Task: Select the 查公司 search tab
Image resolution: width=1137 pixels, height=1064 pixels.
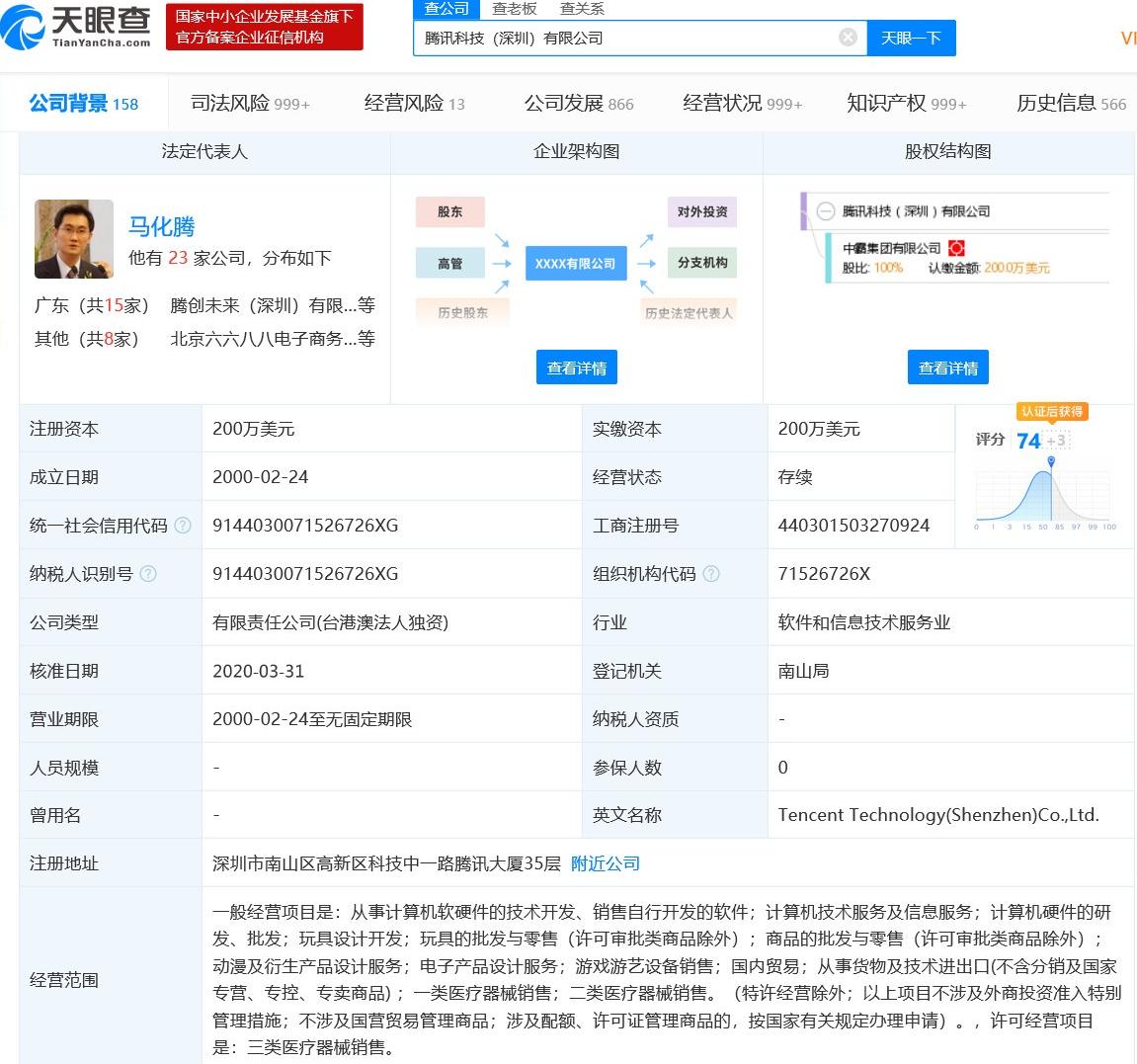Action: [x=446, y=9]
